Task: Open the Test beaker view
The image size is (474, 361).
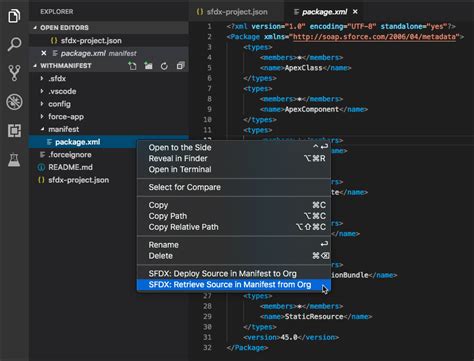Action: coord(14,160)
